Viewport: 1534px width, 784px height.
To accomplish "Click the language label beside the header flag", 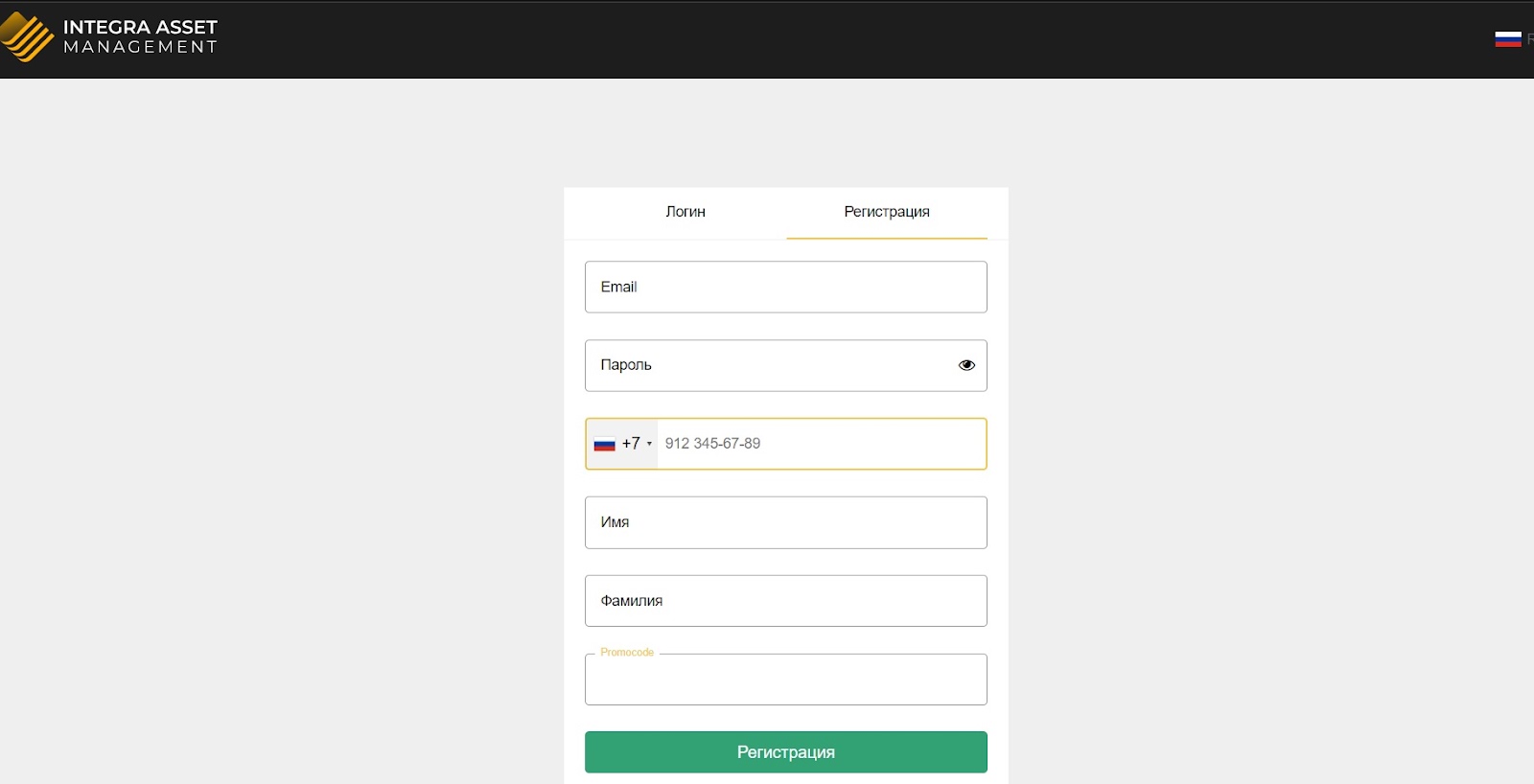I will [1529, 39].
